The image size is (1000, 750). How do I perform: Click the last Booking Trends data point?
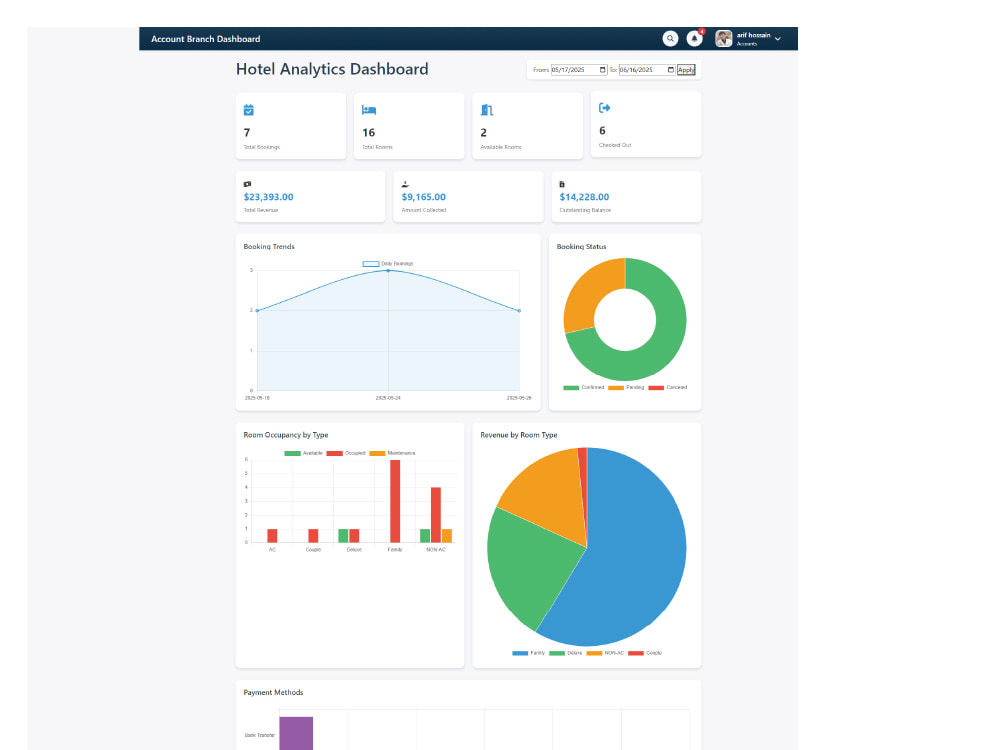[x=519, y=311]
